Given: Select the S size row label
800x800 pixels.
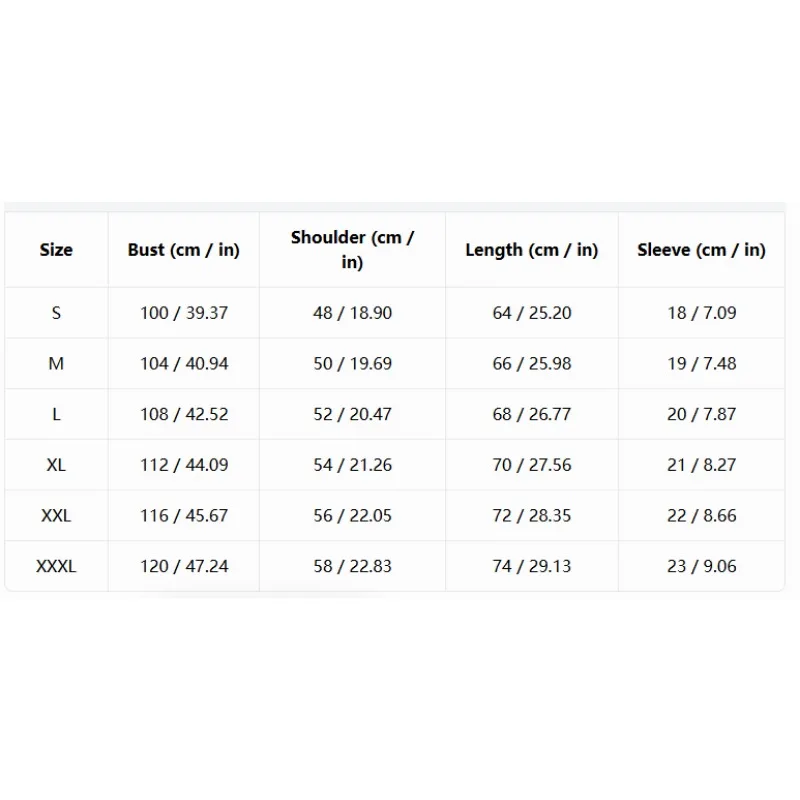Looking at the screenshot, I should pyautogui.click(x=56, y=313).
